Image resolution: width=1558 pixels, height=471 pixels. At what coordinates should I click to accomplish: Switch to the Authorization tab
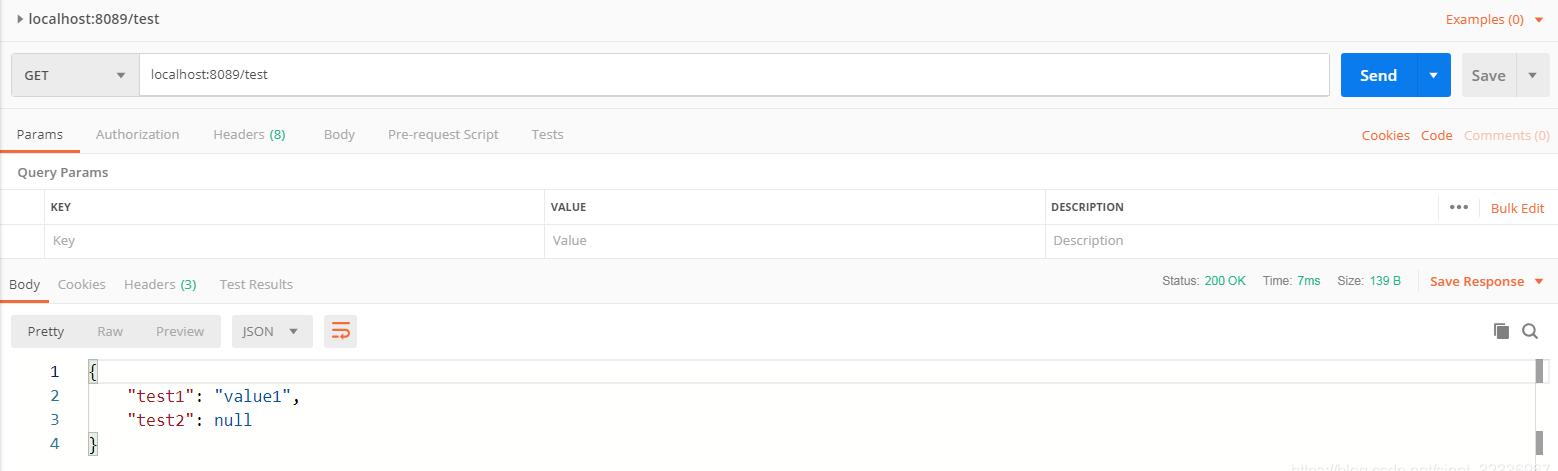(x=138, y=134)
